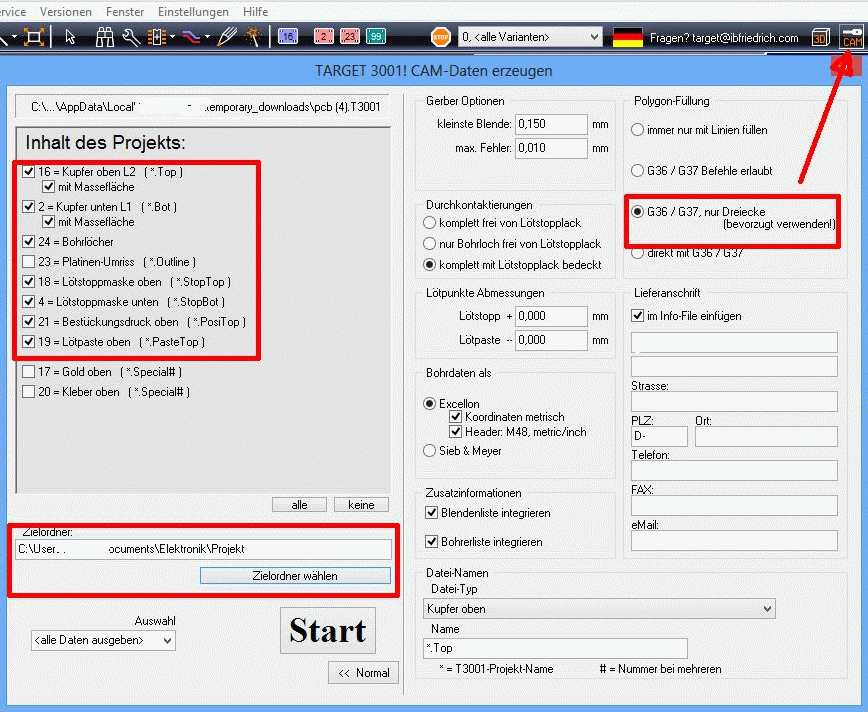Screen dimensions: 868x712
Task: Uncheck Blendenliste integrieren
Action: pyautogui.click(x=432, y=513)
